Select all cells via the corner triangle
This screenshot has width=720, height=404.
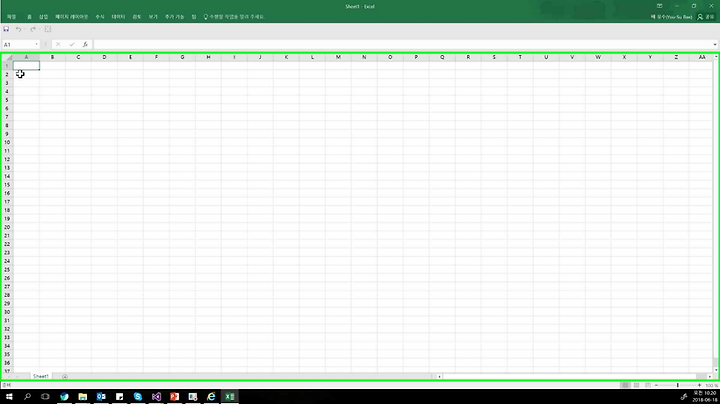(x=8, y=57)
